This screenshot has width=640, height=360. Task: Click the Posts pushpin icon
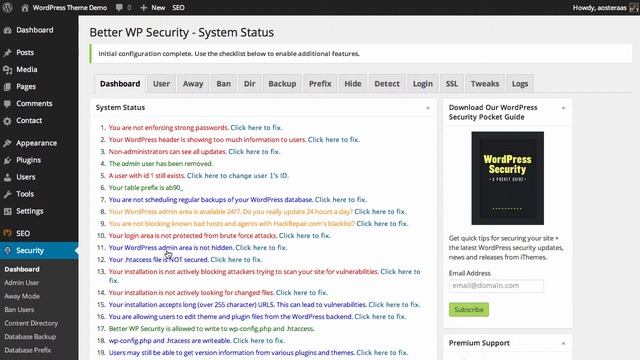coord(7,53)
